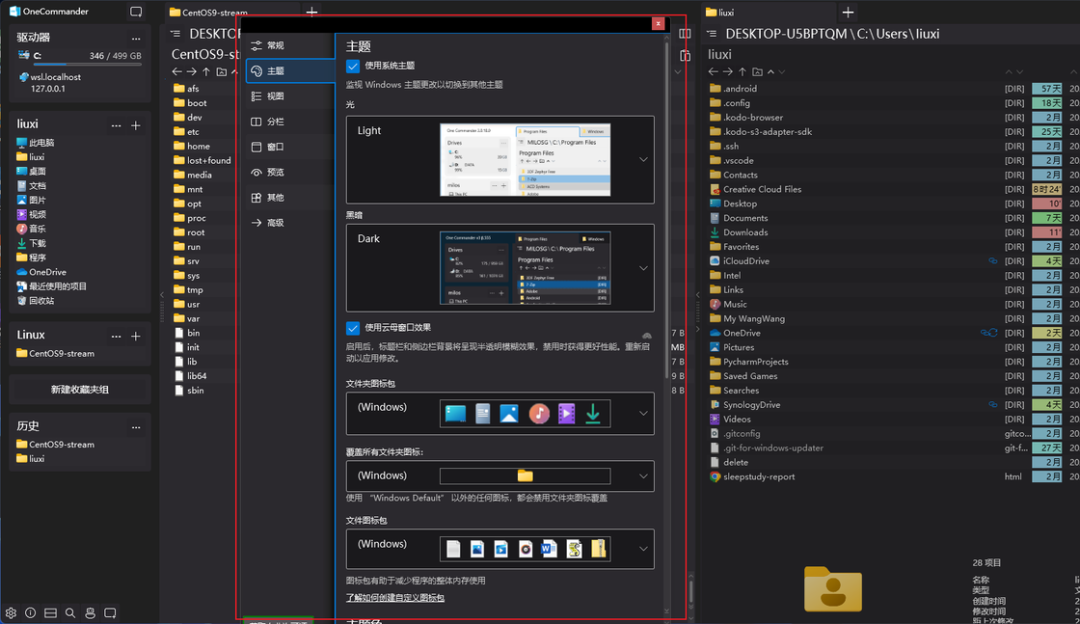1080x624 pixels.
Task: Click the tabs icon in OneCommander title bar
Action: [x=136, y=10]
